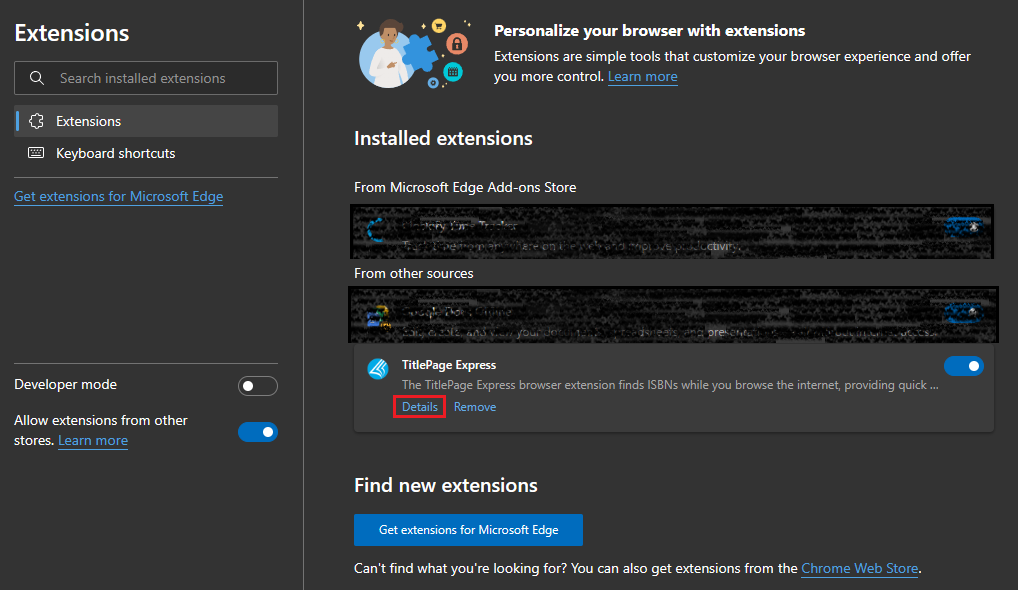Turn off Allow extensions from other stores
Screen dimensions: 1018x590
coord(257,432)
